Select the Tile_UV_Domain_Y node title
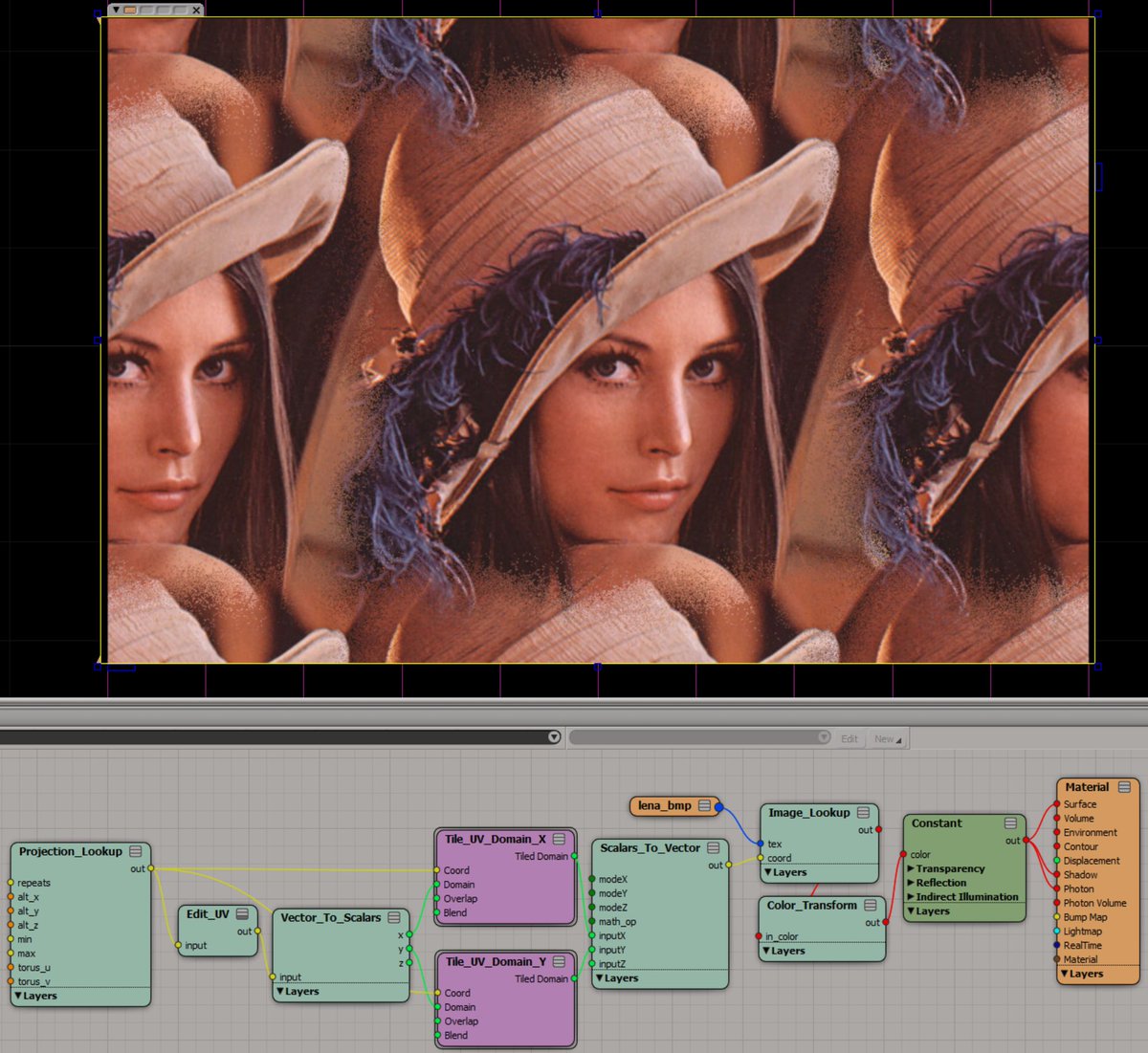The image size is (1148, 1053). click(496, 961)
